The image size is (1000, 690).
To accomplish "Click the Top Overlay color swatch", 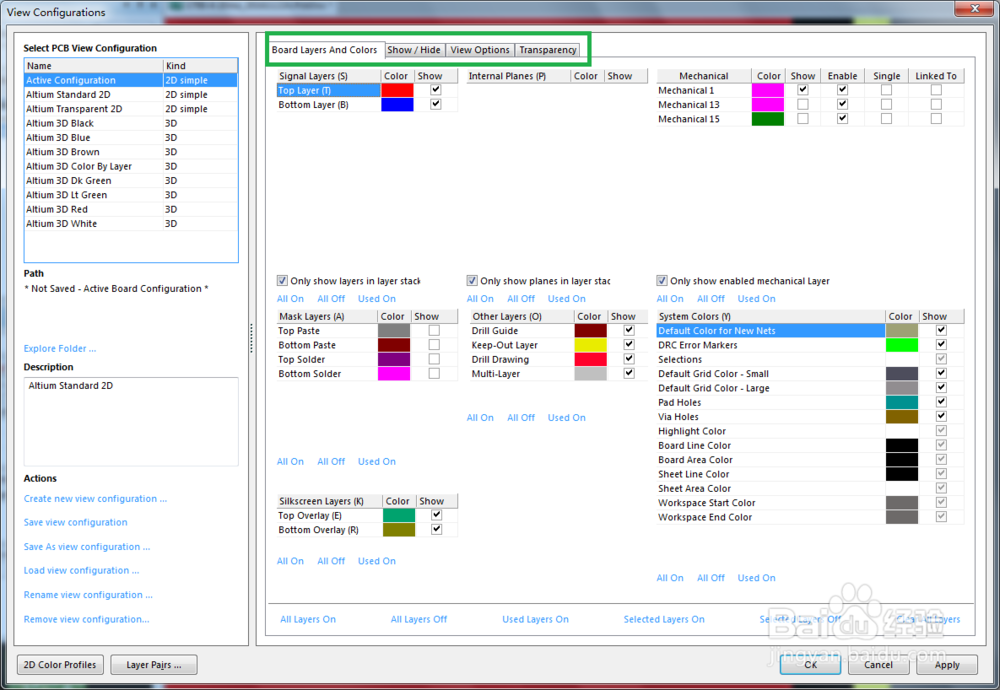I will pyautogui.click(x=399, y=515).
